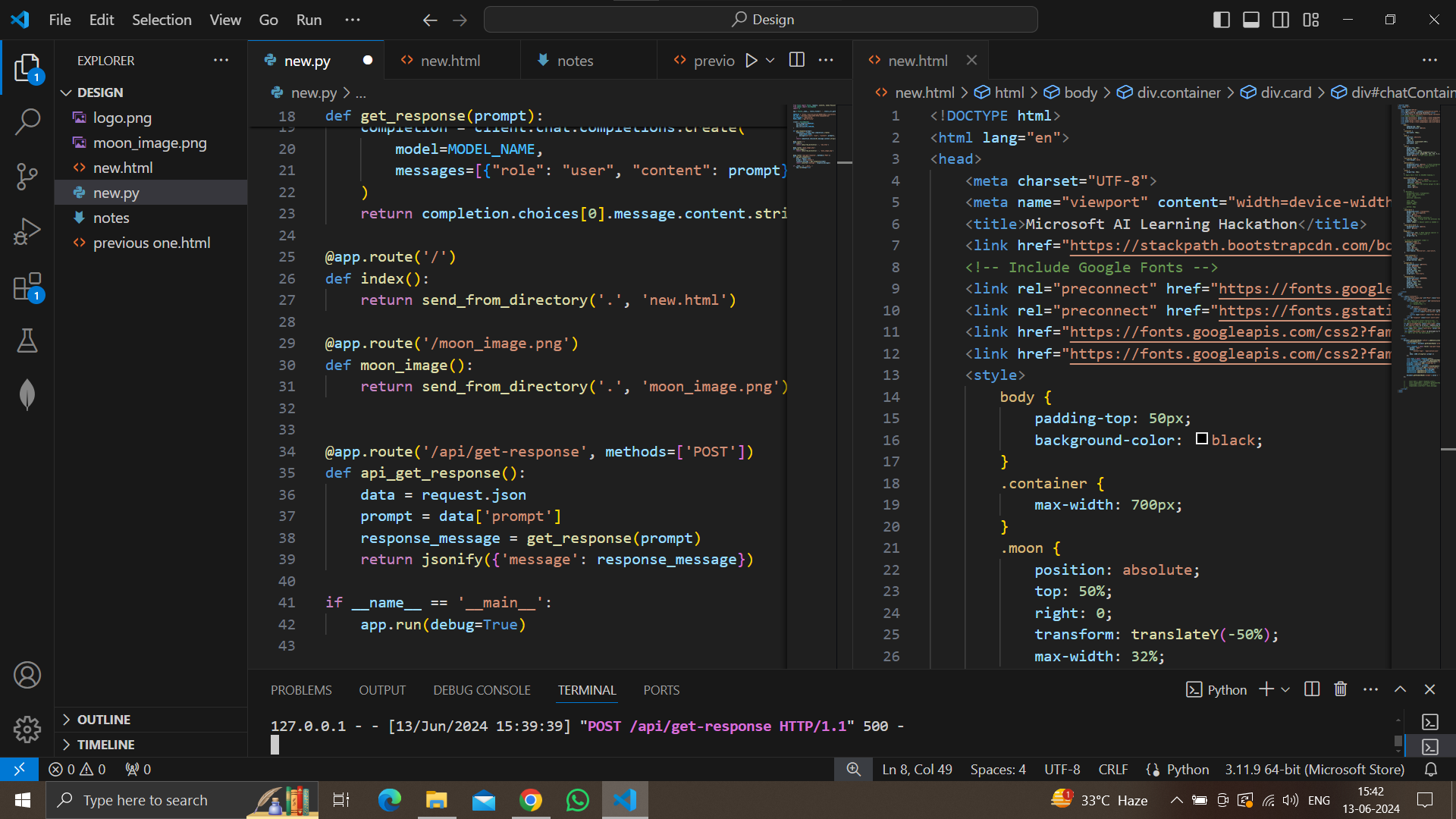Open moon_image.png in the explorer
The image size is (1456, 819).
point(149,143)
